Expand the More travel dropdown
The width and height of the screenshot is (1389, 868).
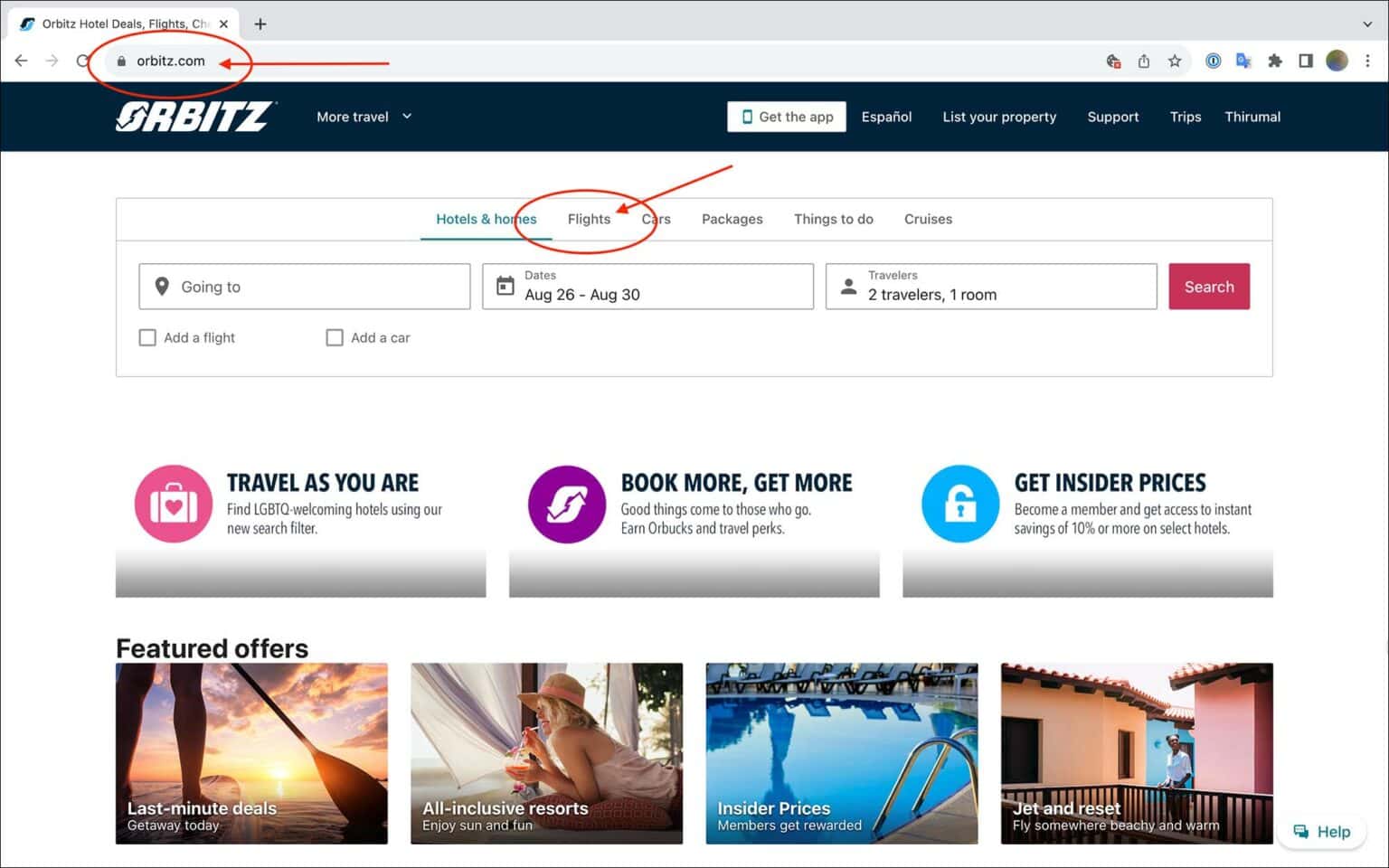pos(364,117)
